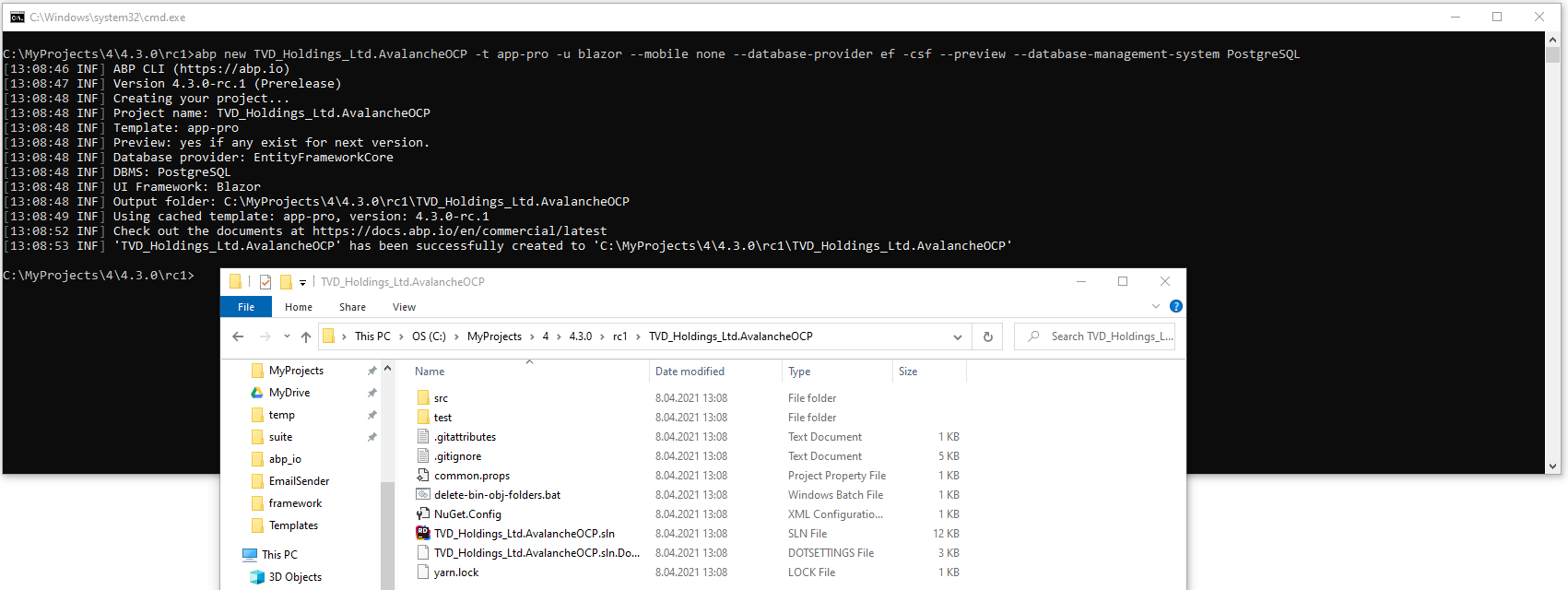The height and width of the screenshot is (590, 1568).
Task: Select delete-bin-obj-folders.bat file
Action: coord(497,495)
